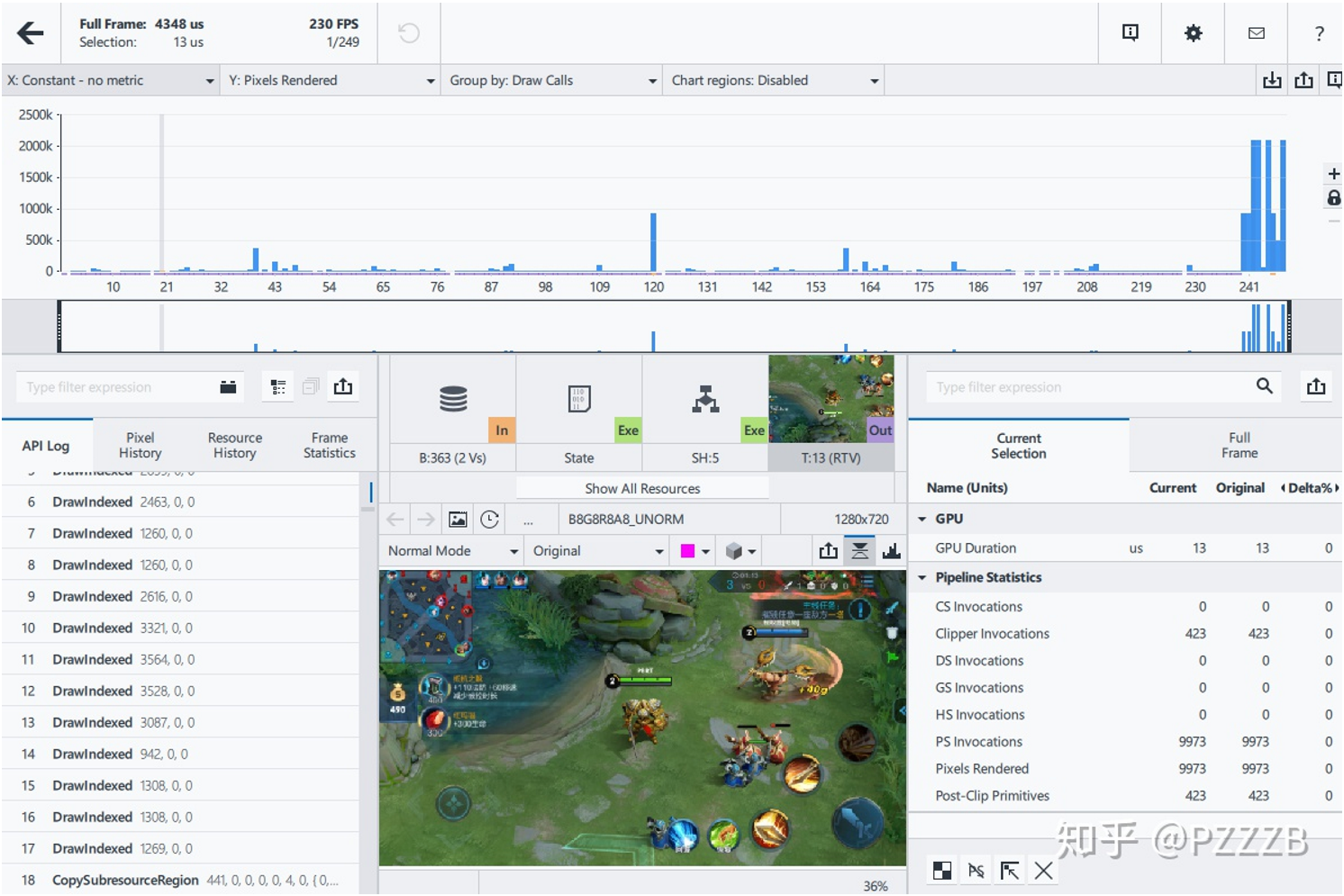Open the X: Constant - no metric dropdown
Screen dimensions: 1344x896
pyautogui.click(x=110, y=80)
